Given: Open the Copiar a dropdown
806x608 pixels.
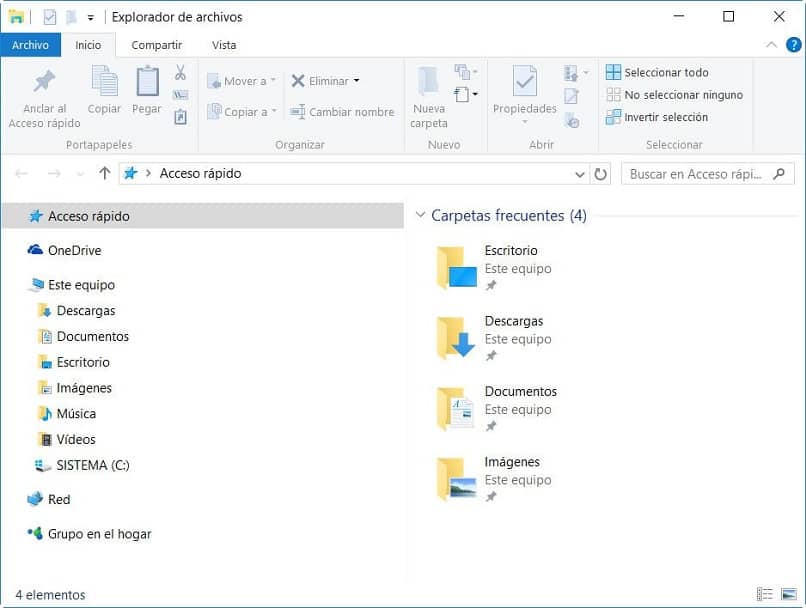Looking at the screenshot, I should click(x=242, y=112).
